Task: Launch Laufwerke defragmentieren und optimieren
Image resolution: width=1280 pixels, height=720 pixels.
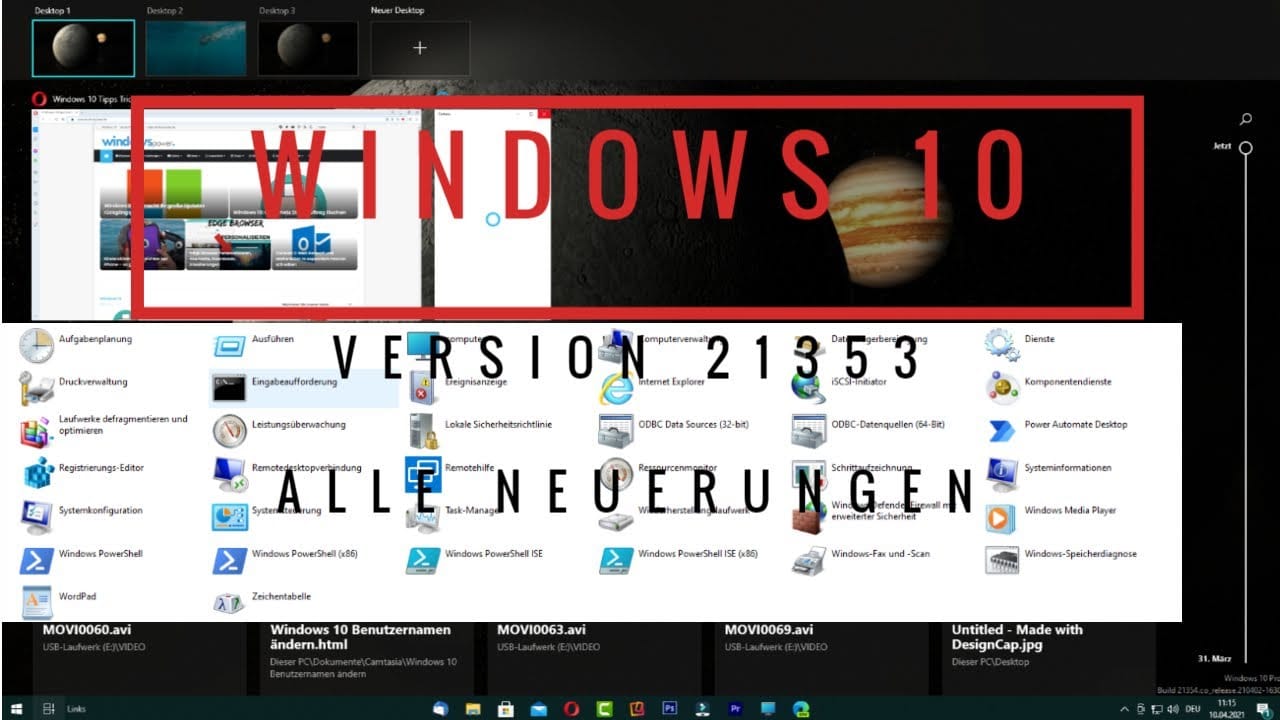Action: pyautogui.click(x=106, y=430)
